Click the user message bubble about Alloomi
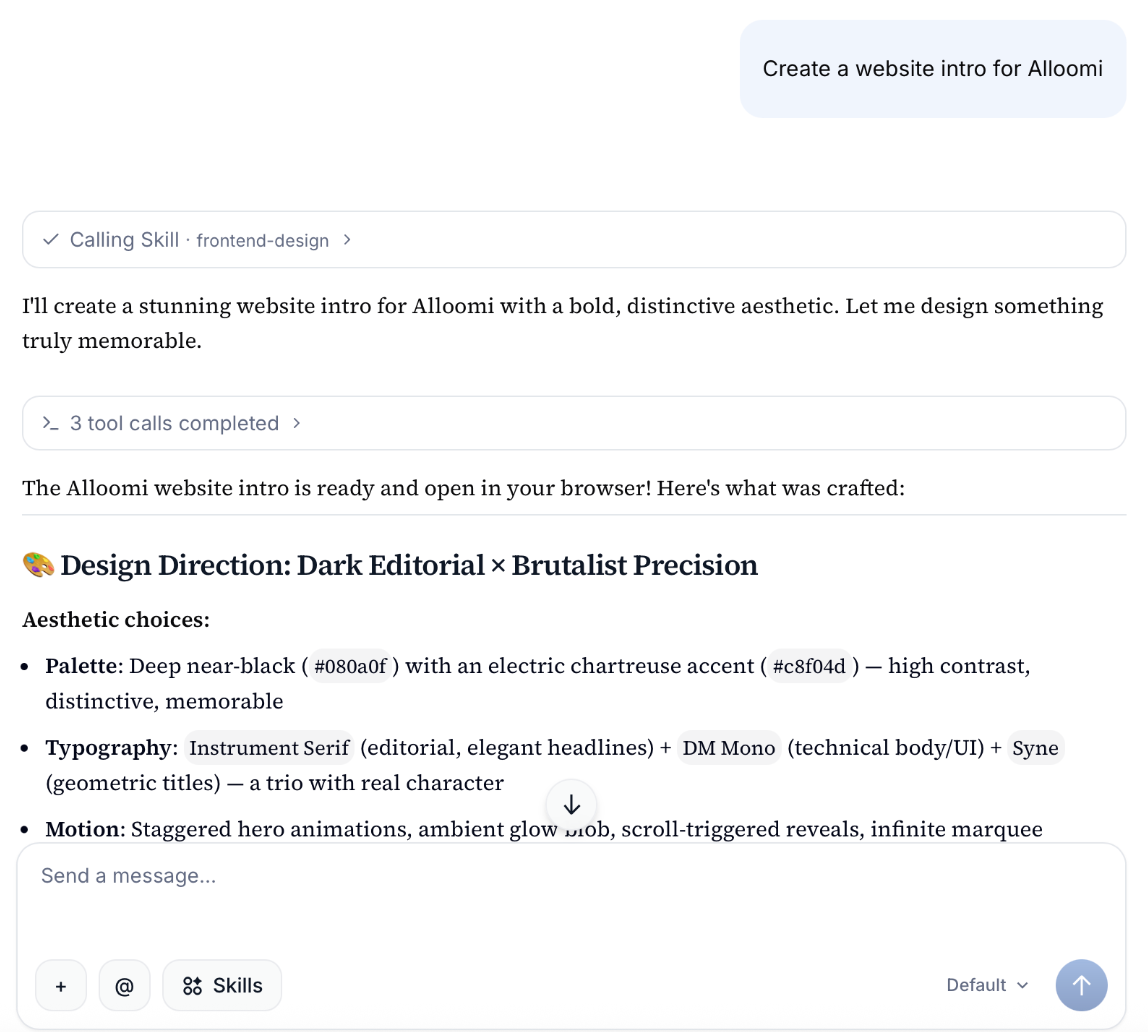The height and width of the screenshot is (1032, 1148). point(932,69)
